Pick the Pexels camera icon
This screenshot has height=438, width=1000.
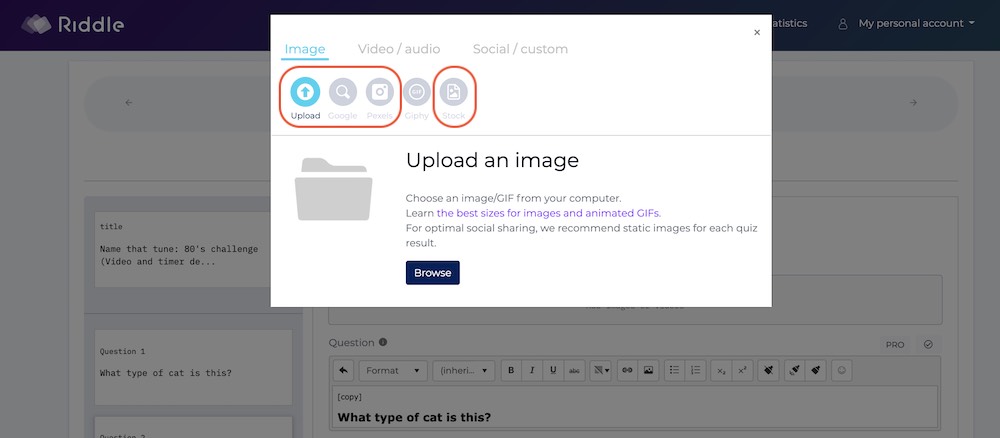[379, 92]
